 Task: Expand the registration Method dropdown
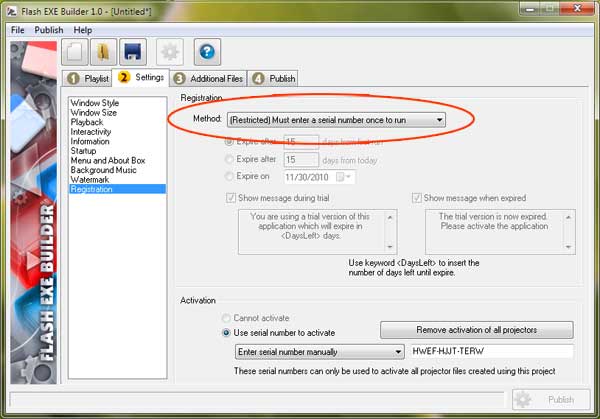click(336, 120)
